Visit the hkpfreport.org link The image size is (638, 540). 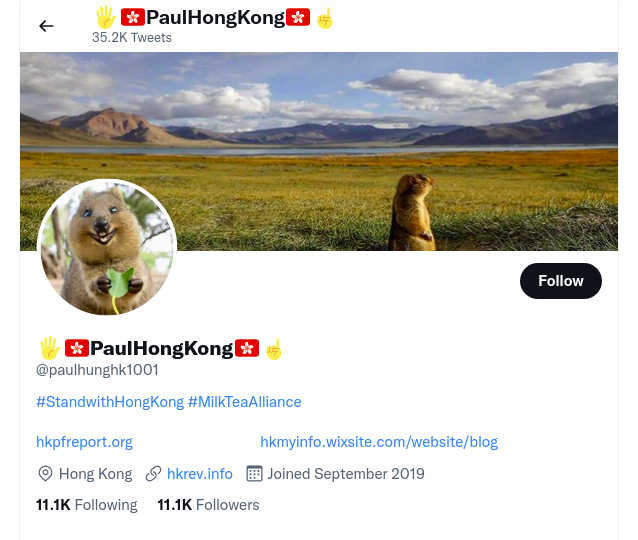[84, 442]
